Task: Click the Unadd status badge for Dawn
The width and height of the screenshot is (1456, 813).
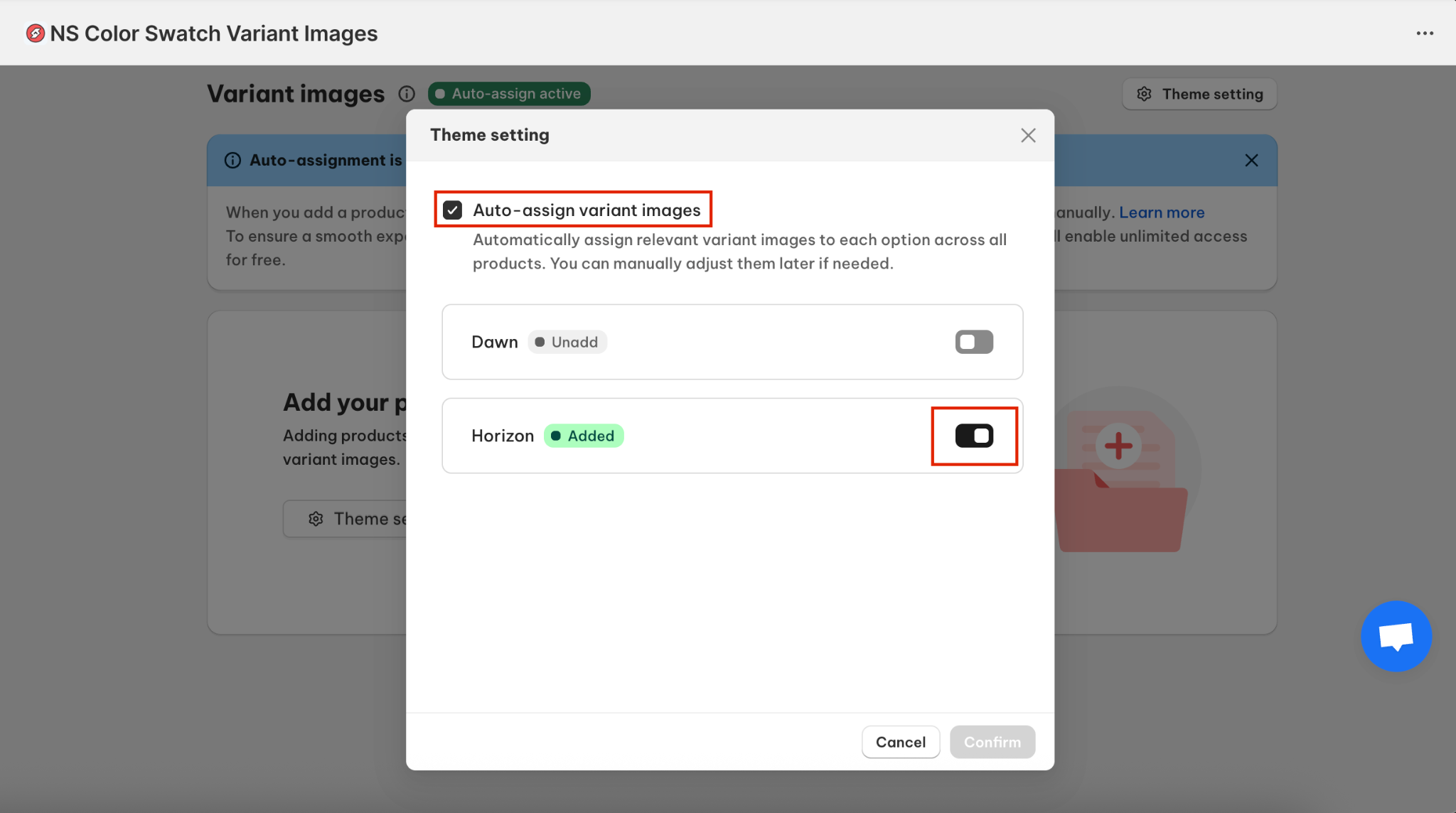Action: coord(567,342)
